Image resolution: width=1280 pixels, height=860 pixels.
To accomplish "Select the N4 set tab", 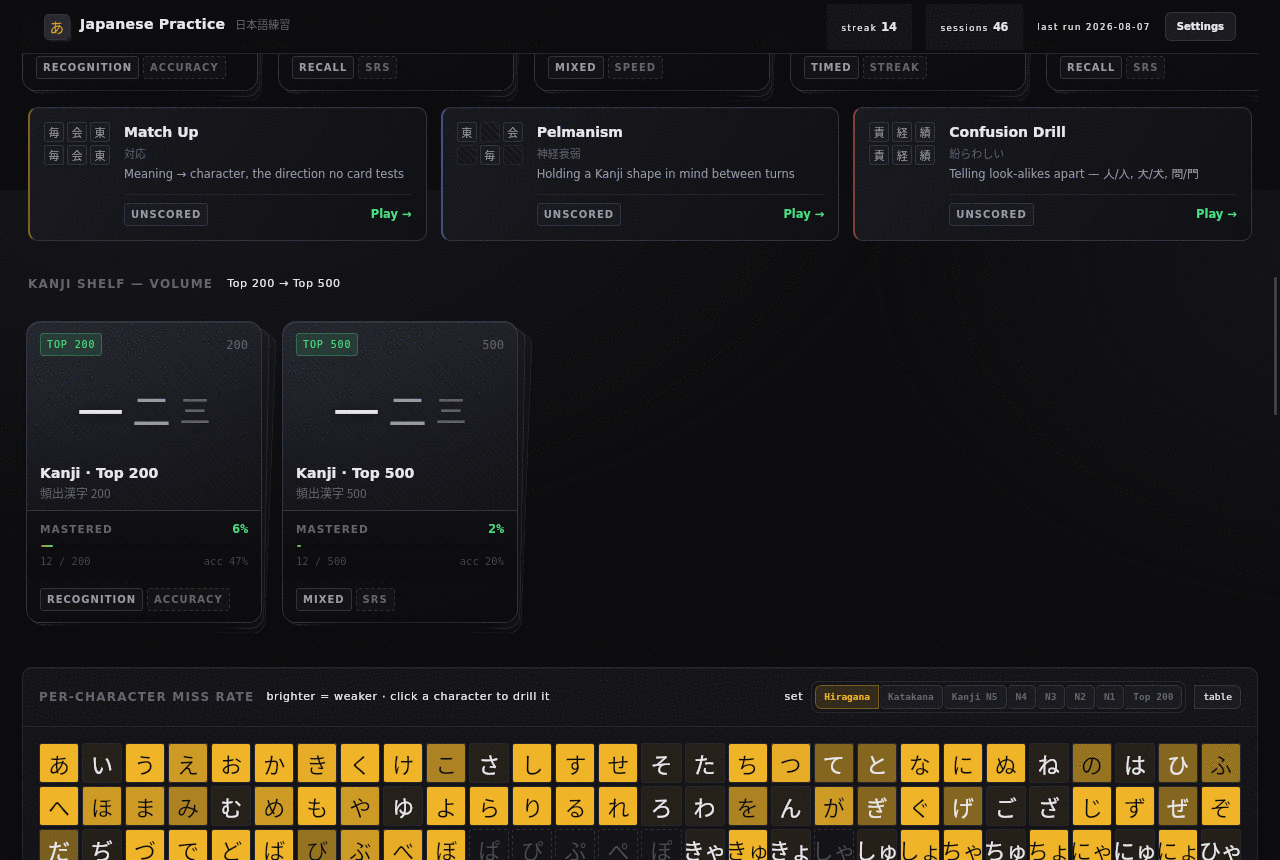I will [x=1021, y=697].
